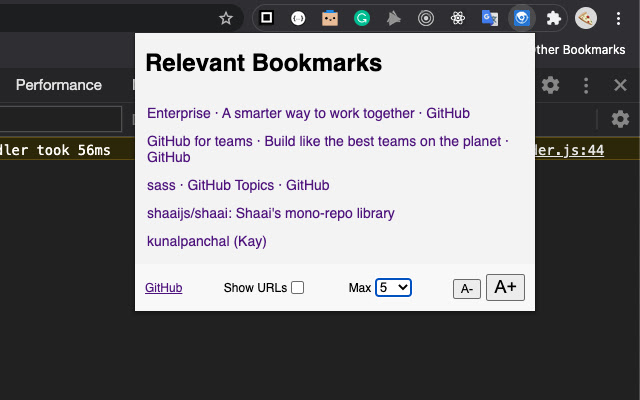
Task: Close the DevTools panel
Action: [620, 85]
